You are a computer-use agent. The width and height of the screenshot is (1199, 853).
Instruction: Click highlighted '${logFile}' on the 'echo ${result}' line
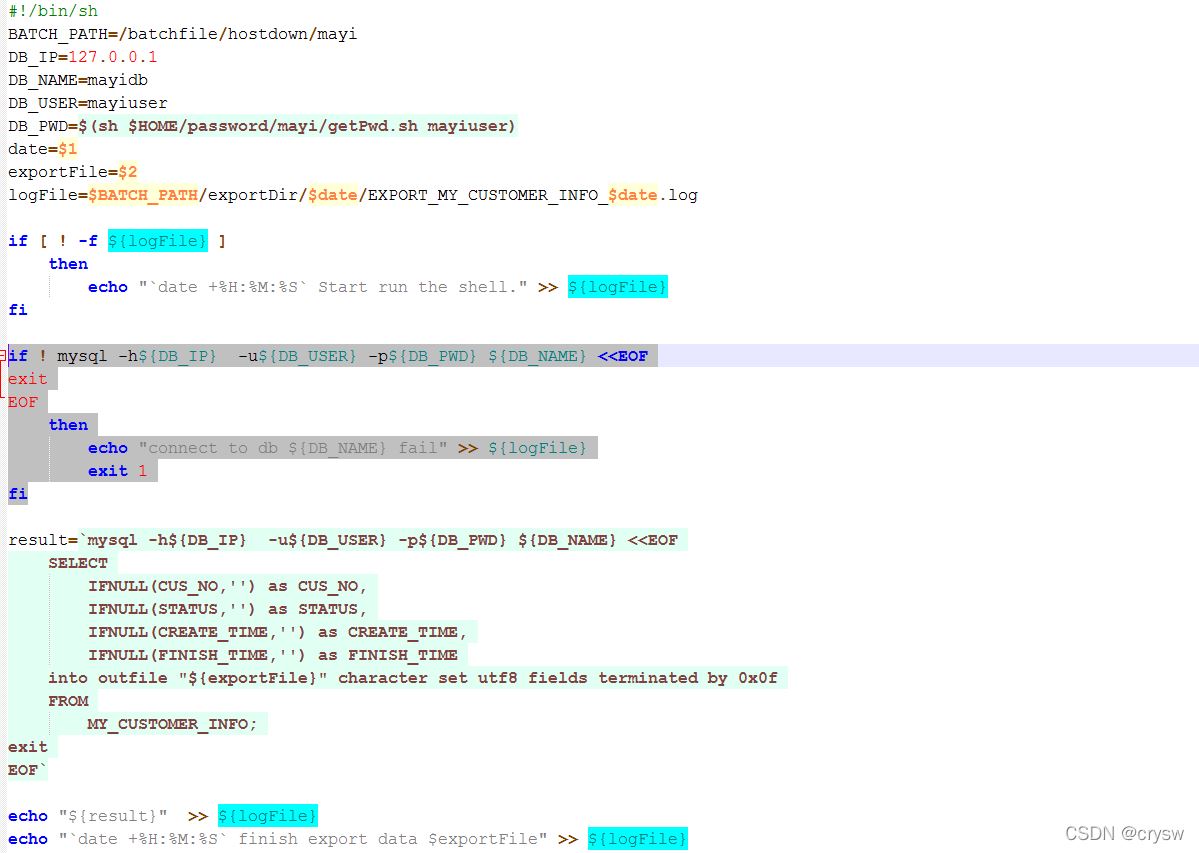tap(268, 816)
